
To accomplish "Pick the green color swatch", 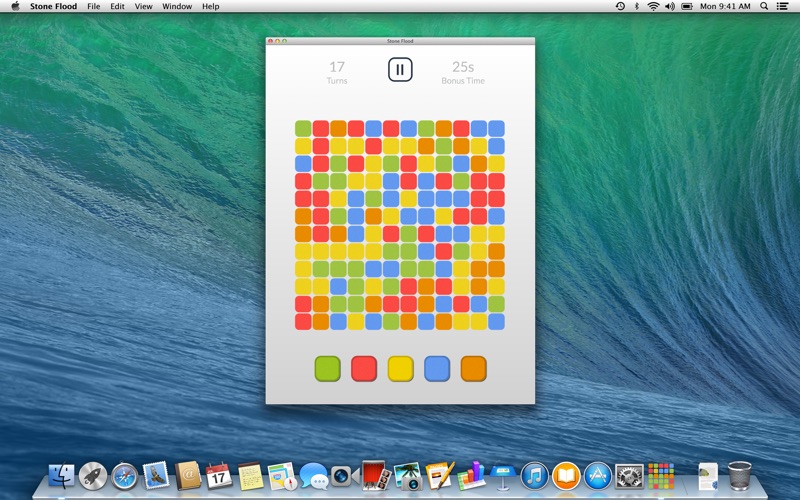I will coord(327,368).
